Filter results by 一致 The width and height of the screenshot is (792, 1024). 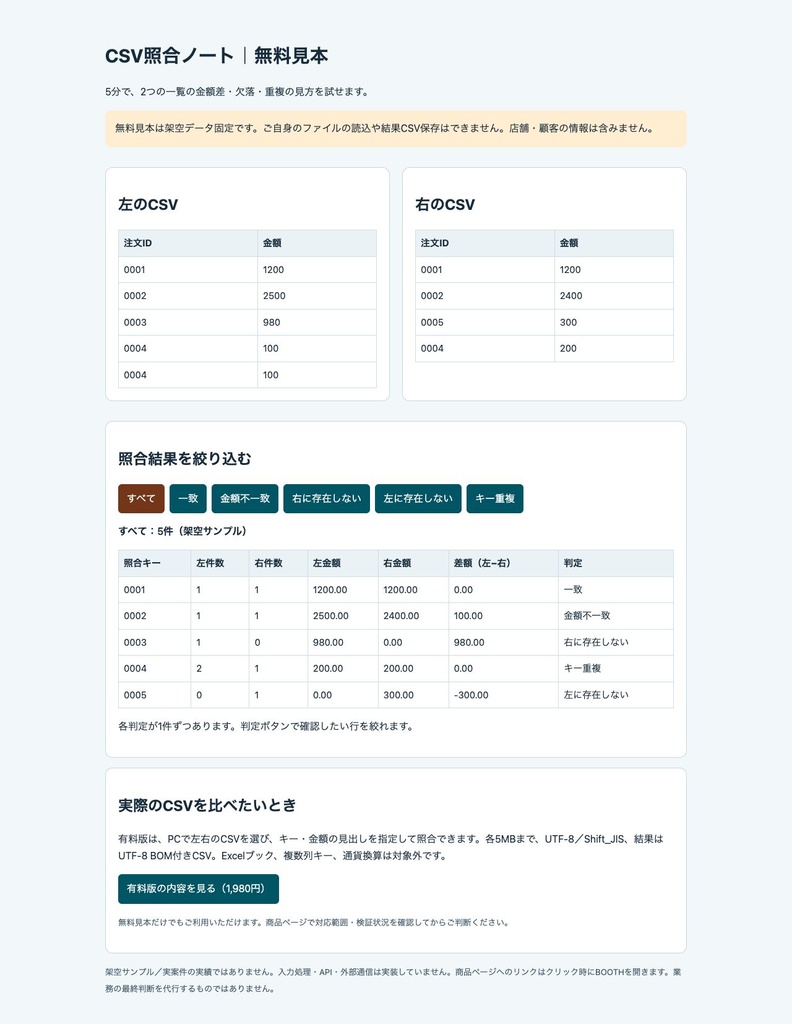pyautogui.click(x=188, y=498)
